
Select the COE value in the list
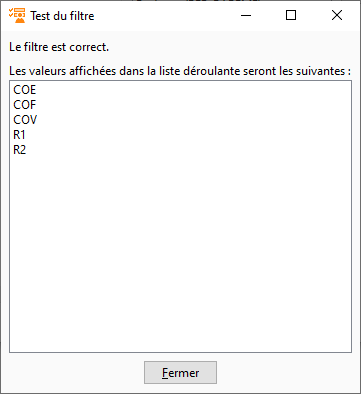25,90
